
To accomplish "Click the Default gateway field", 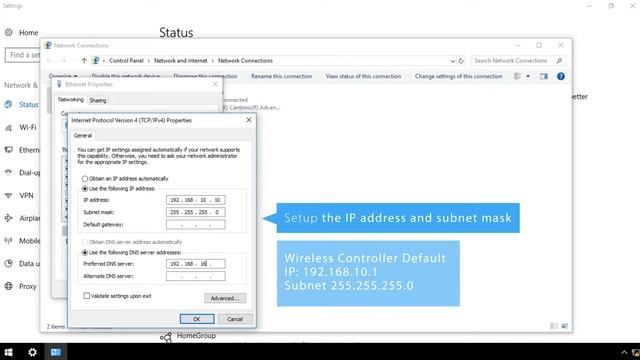I will coord(196,224).
